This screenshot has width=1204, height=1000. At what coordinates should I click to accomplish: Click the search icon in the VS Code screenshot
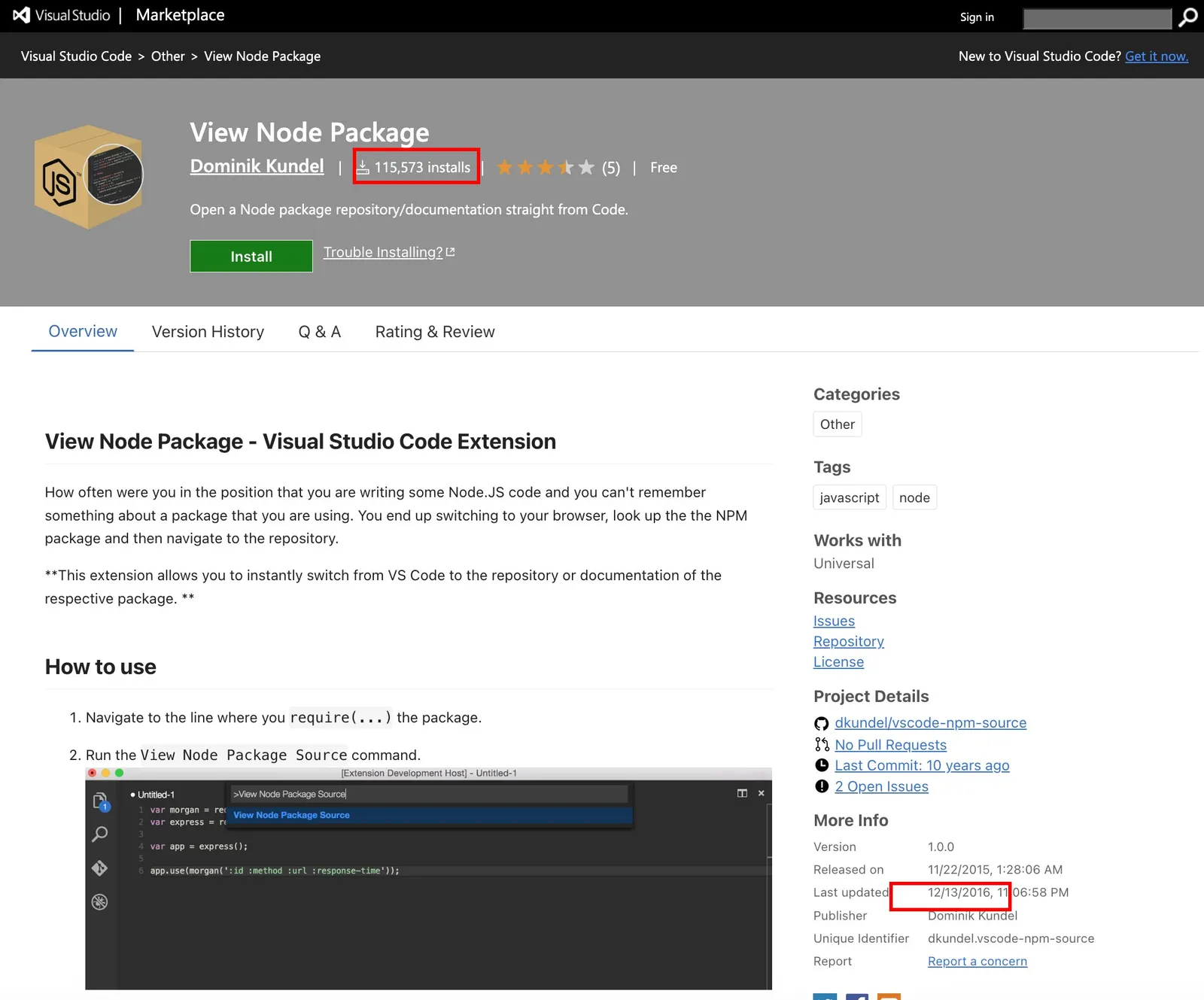pos(99,834)
